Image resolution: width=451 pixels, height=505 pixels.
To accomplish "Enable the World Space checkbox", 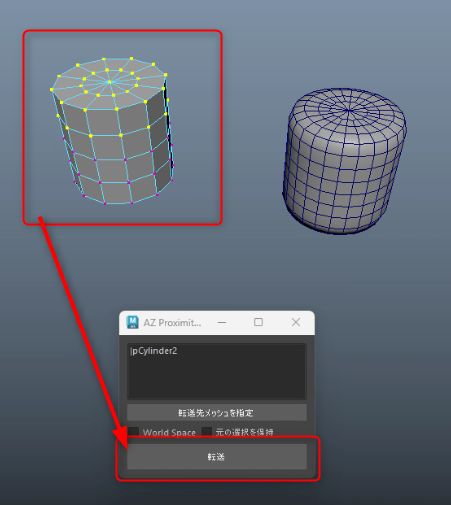I will (134, 432).
